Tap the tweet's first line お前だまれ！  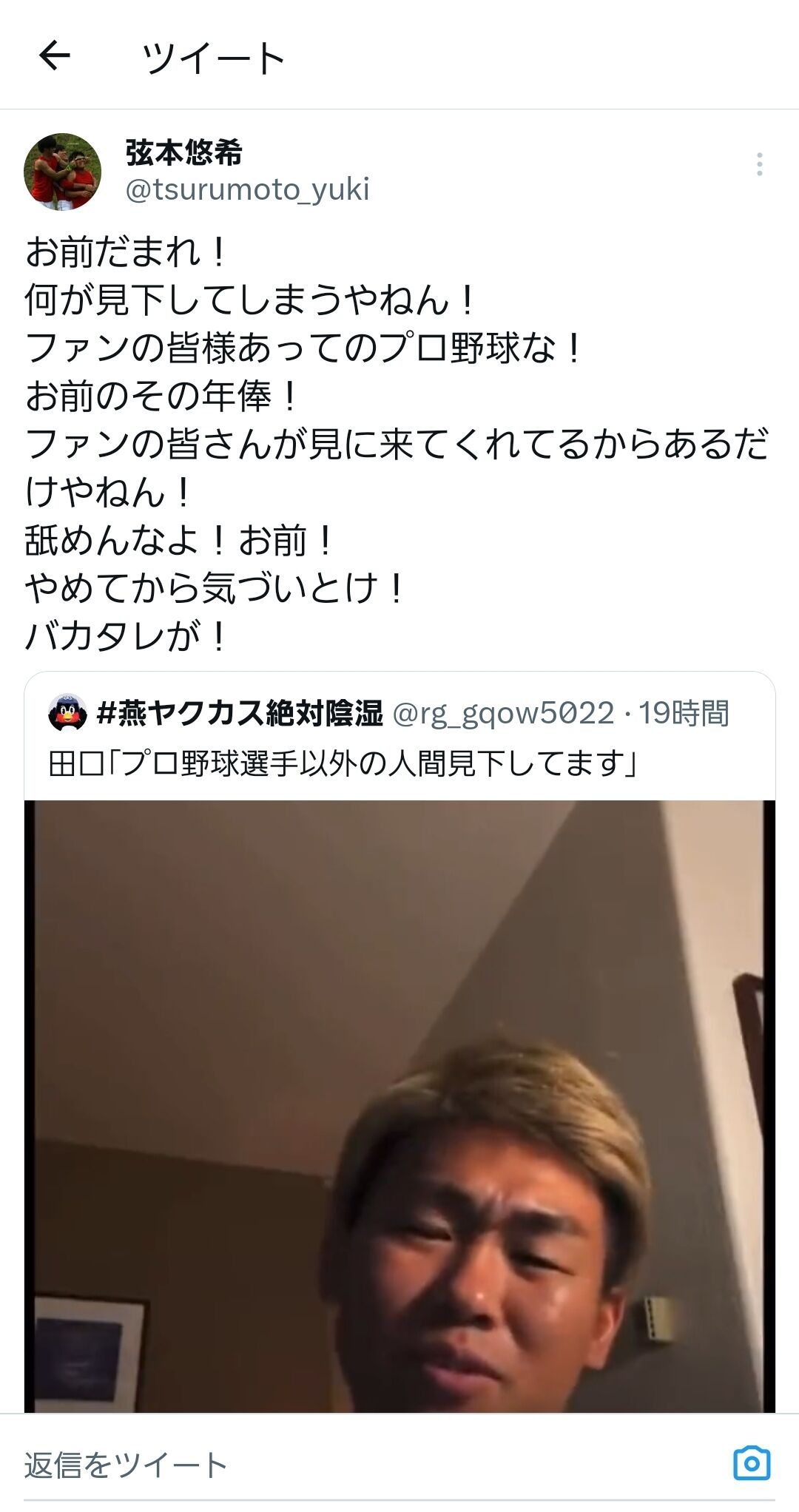click(127, 252)
